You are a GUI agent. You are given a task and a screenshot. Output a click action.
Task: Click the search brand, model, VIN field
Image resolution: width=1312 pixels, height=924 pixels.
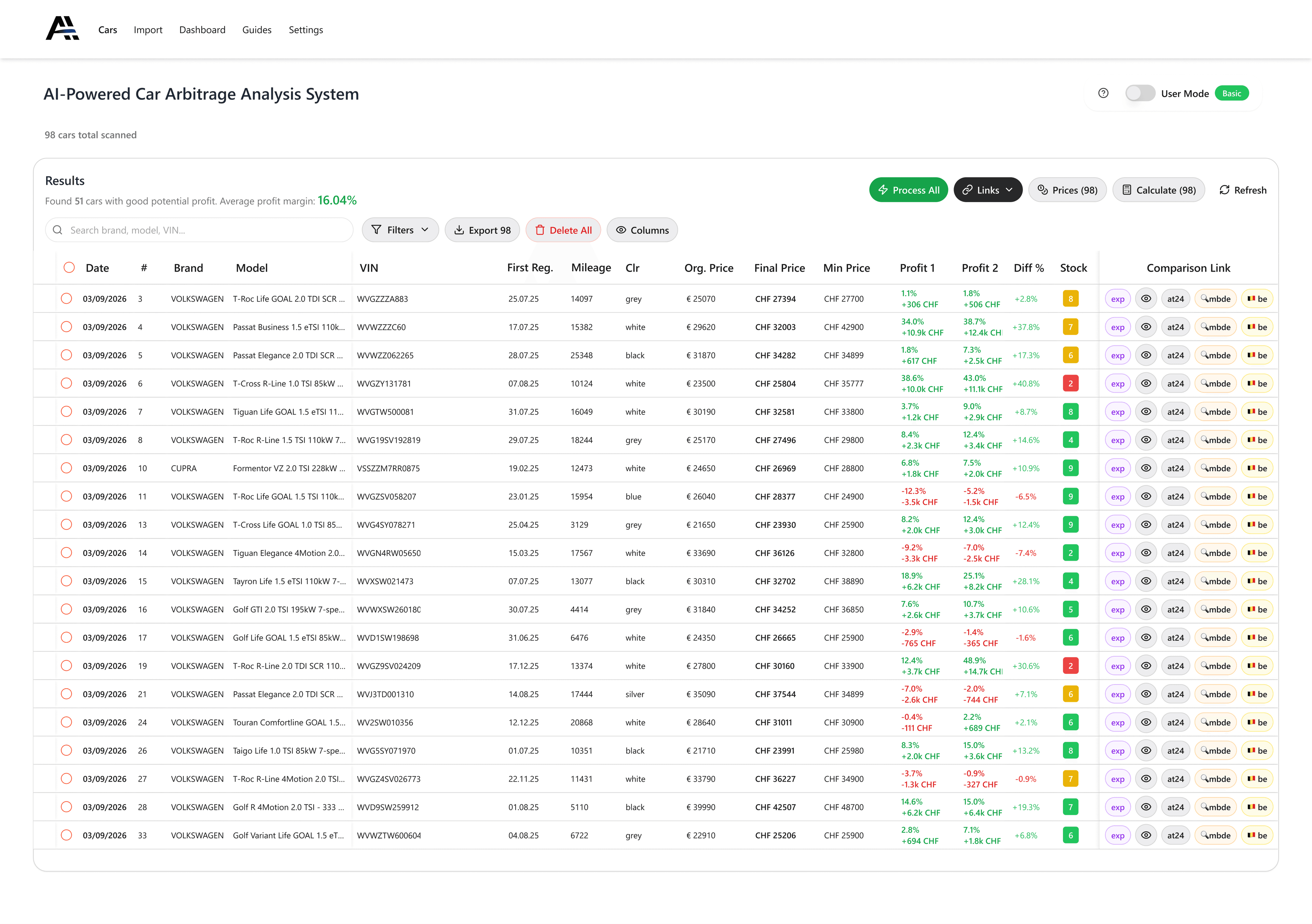pos(200,230)
